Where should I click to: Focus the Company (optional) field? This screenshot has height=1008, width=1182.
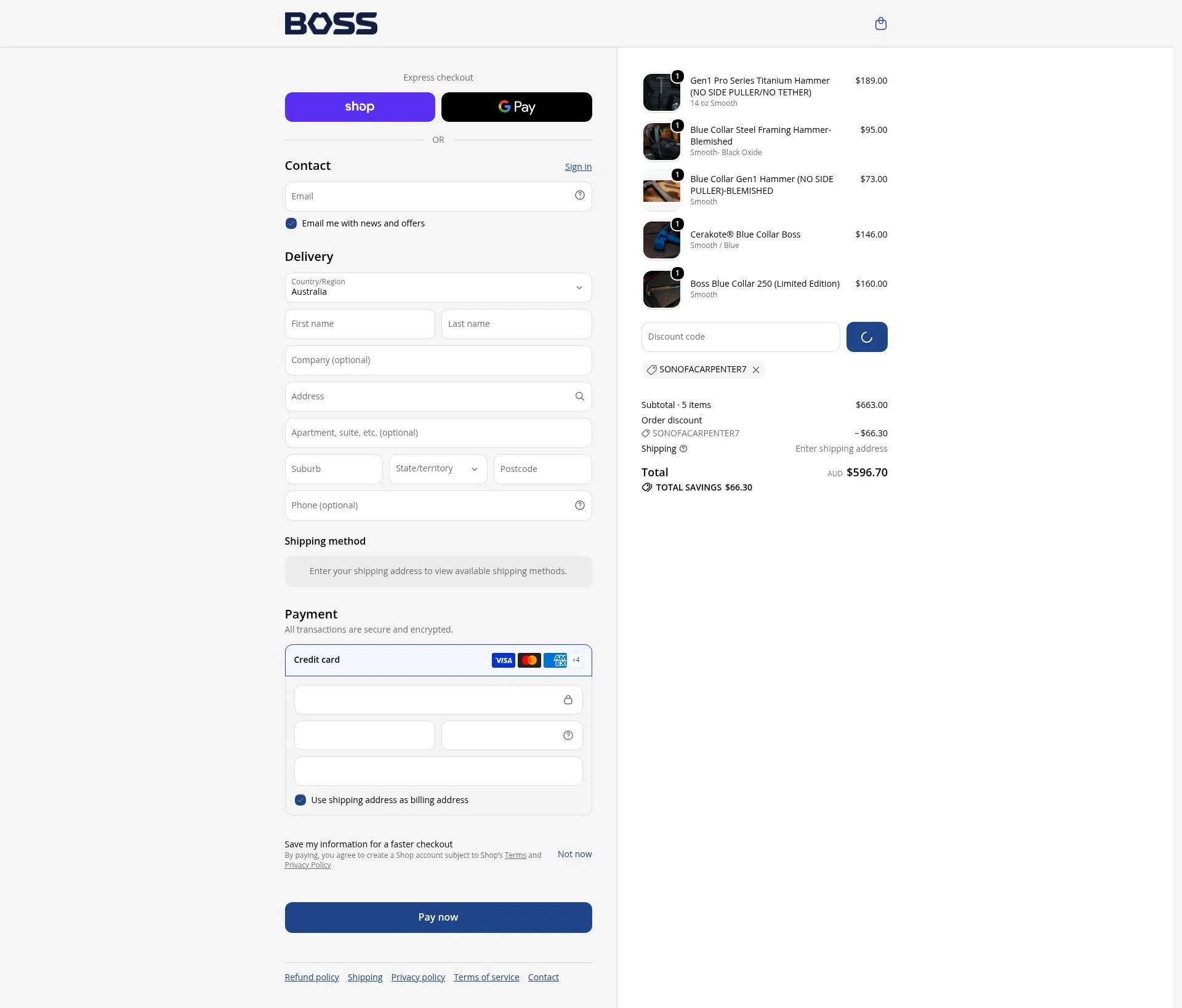click(438, 360)
